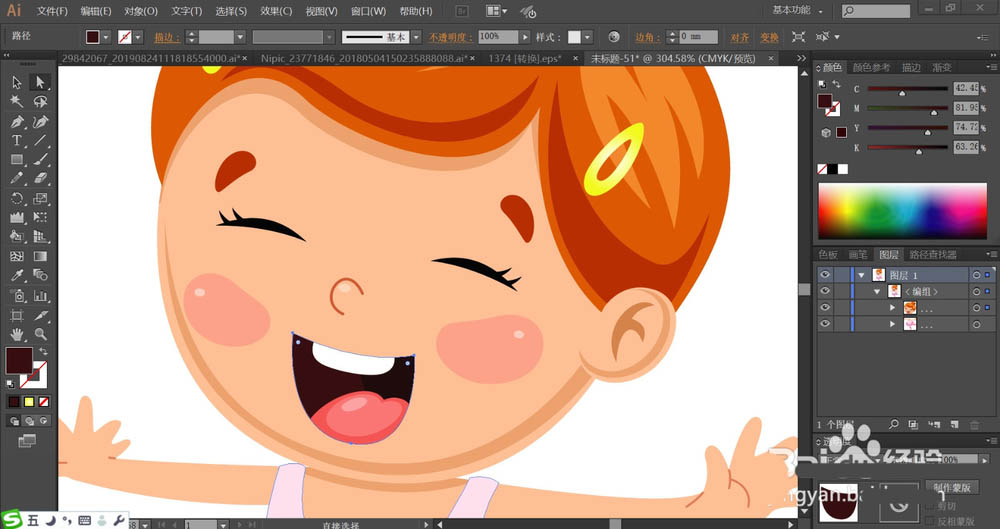This screenshot has height=529, width=1000.
Task: Select the Column Graph tool
Action: [x=40, y=295]
